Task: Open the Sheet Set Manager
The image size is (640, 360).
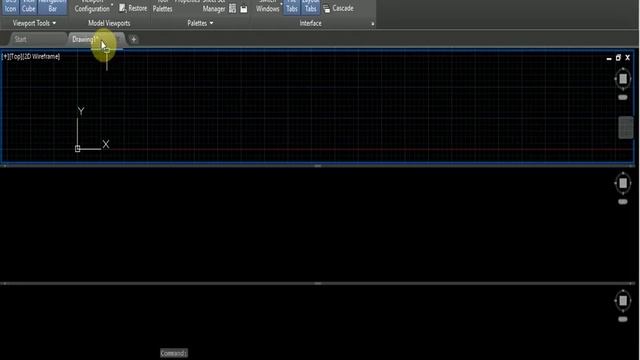Action: (214, 7)
